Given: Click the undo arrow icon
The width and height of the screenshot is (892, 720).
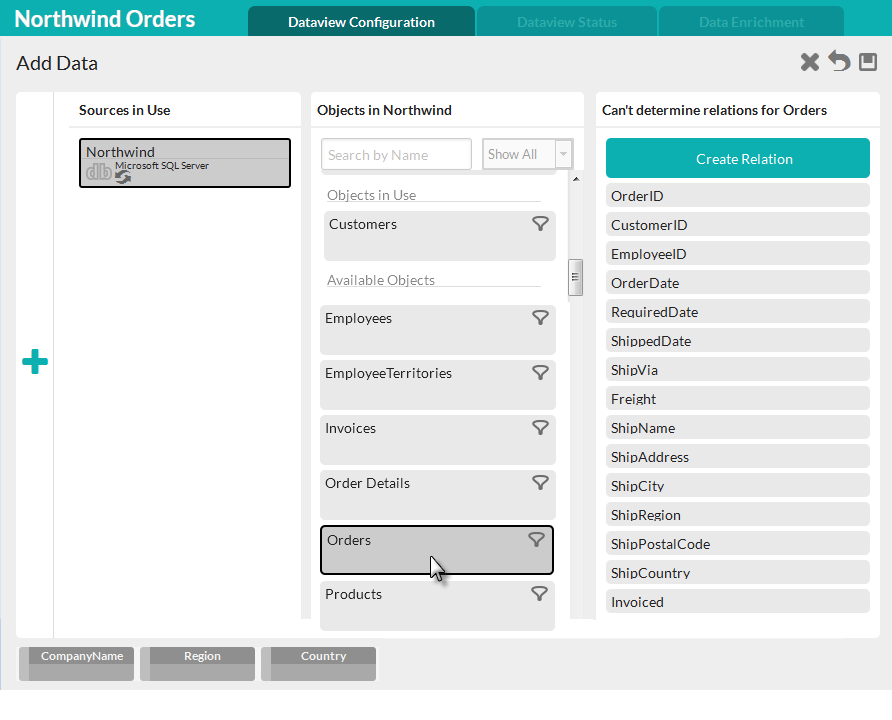Looking at the screenshot, I should coord(839,61).
